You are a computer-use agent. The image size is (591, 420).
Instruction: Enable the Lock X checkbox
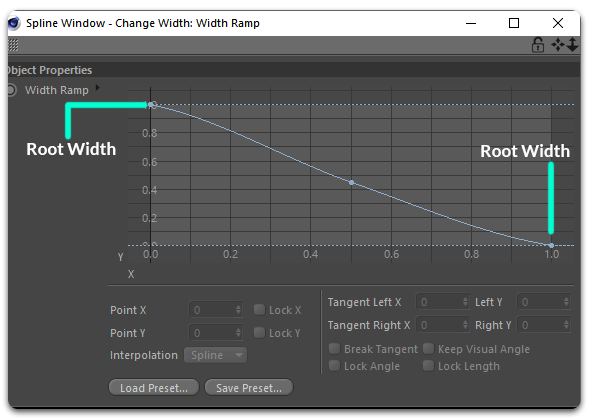[259, 310]
